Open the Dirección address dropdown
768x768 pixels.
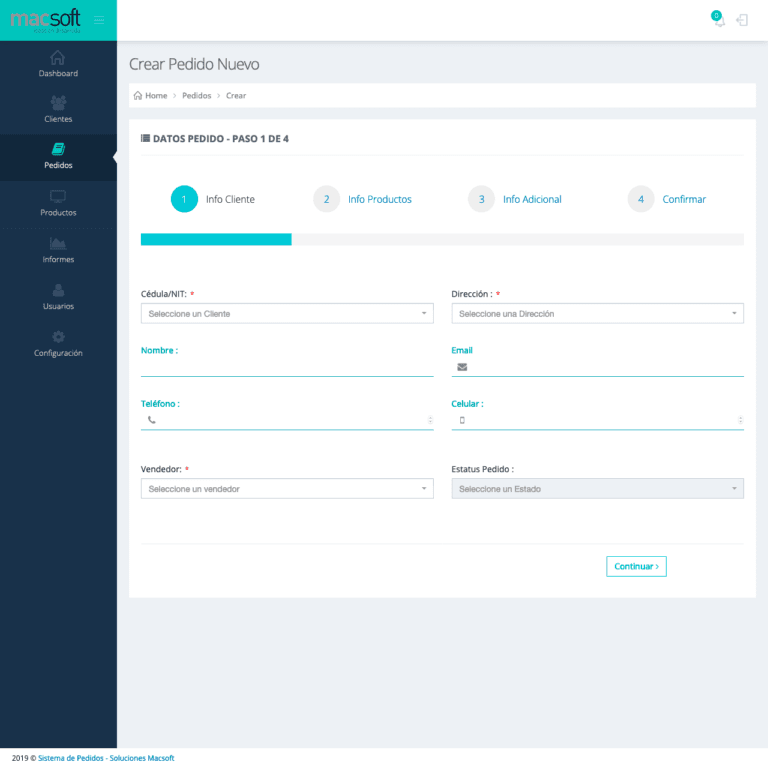pos(597,314)
